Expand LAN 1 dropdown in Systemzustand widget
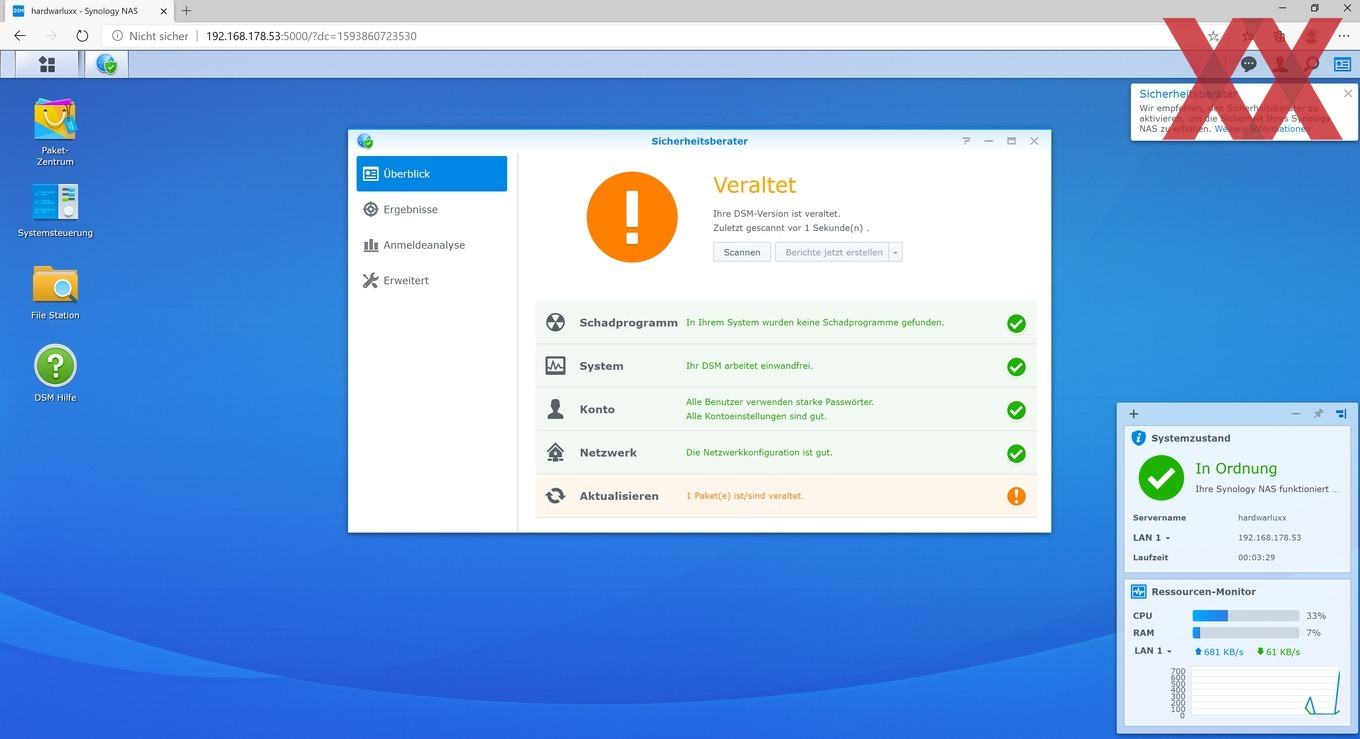This screenshot has height=739, width=1360. tap(1167, 538)
